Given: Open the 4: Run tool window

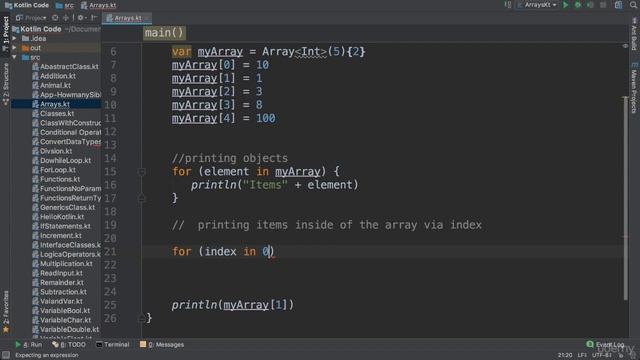Looking at the screenshot, I should coord(29,344).
